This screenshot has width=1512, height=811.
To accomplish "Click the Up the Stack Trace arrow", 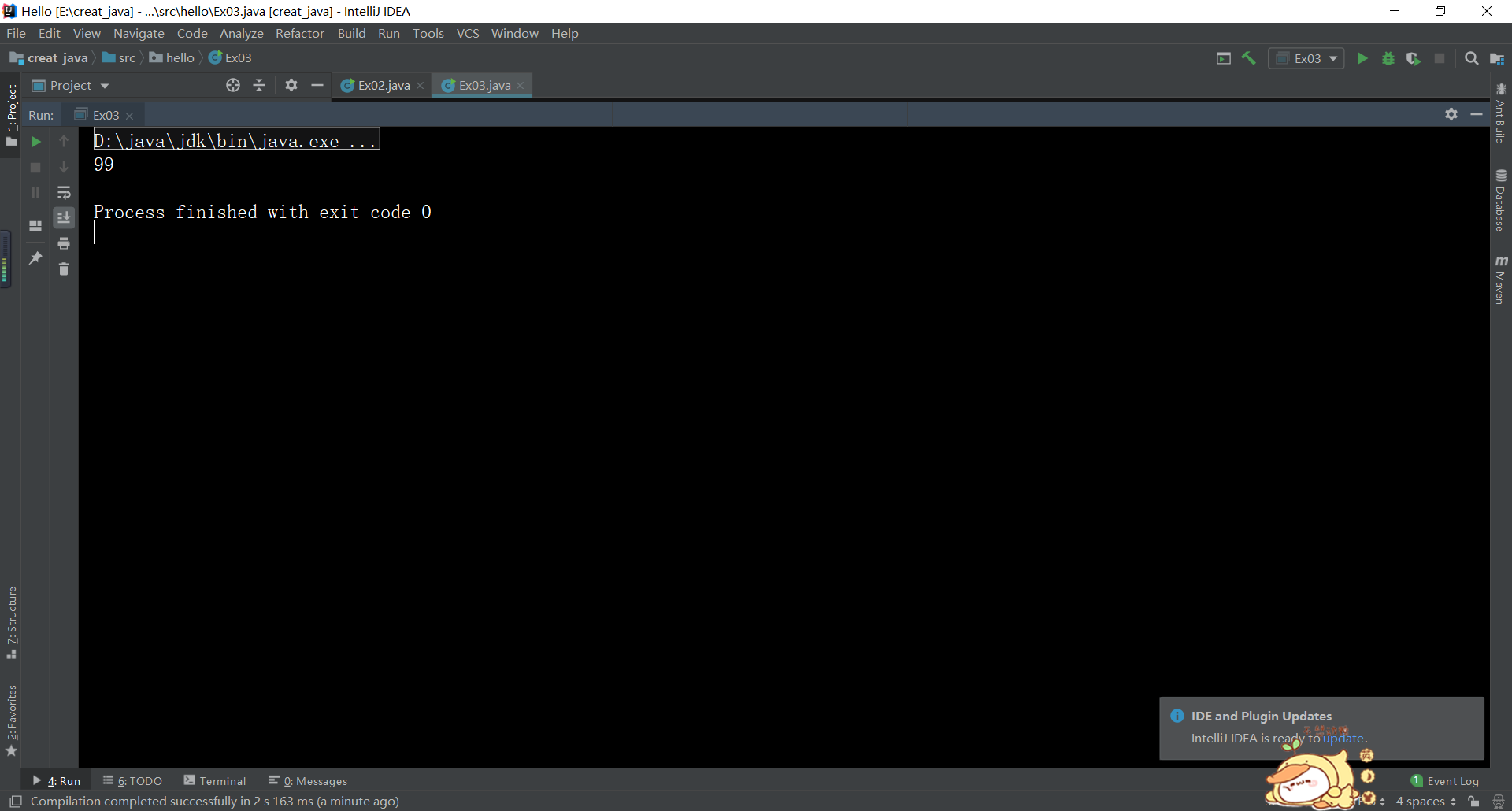I will tap(64, 142).
